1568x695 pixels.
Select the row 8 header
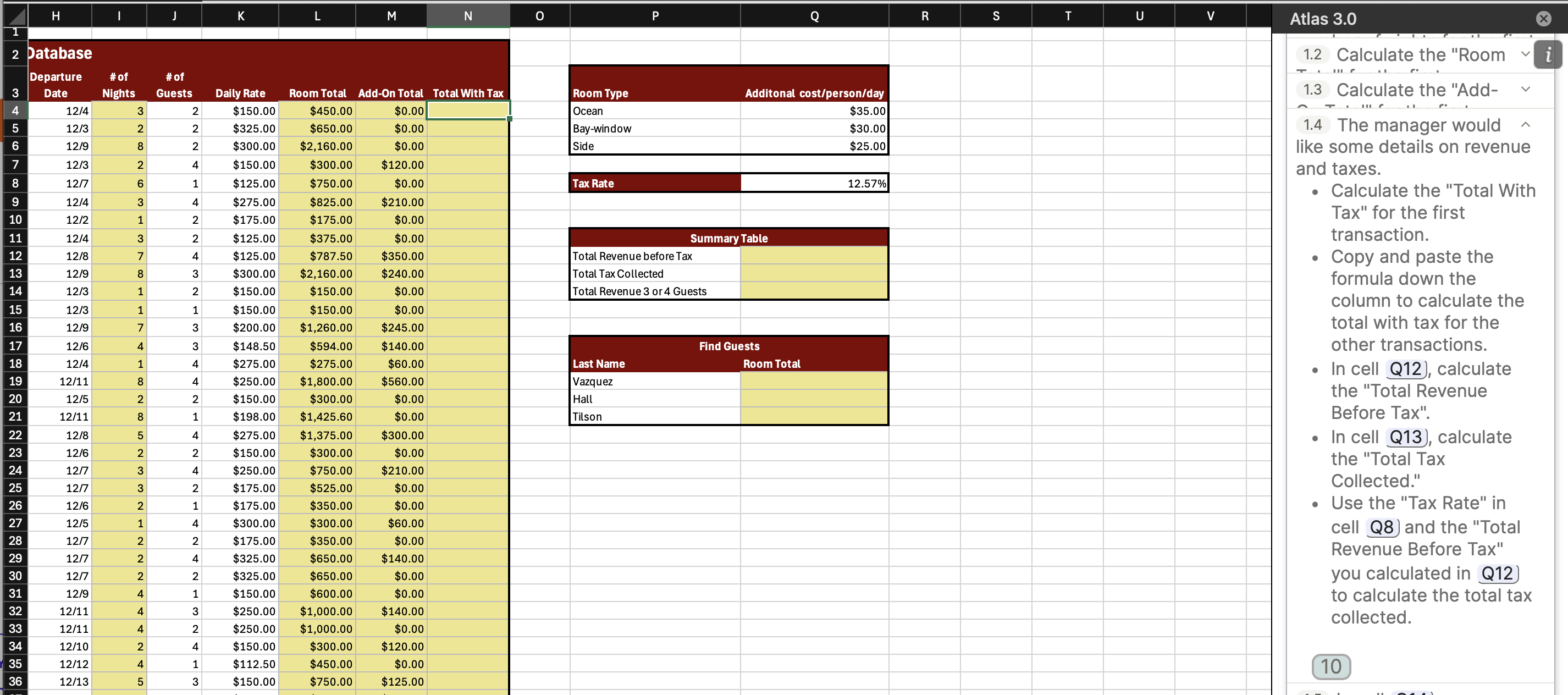(x=15, y=183)
